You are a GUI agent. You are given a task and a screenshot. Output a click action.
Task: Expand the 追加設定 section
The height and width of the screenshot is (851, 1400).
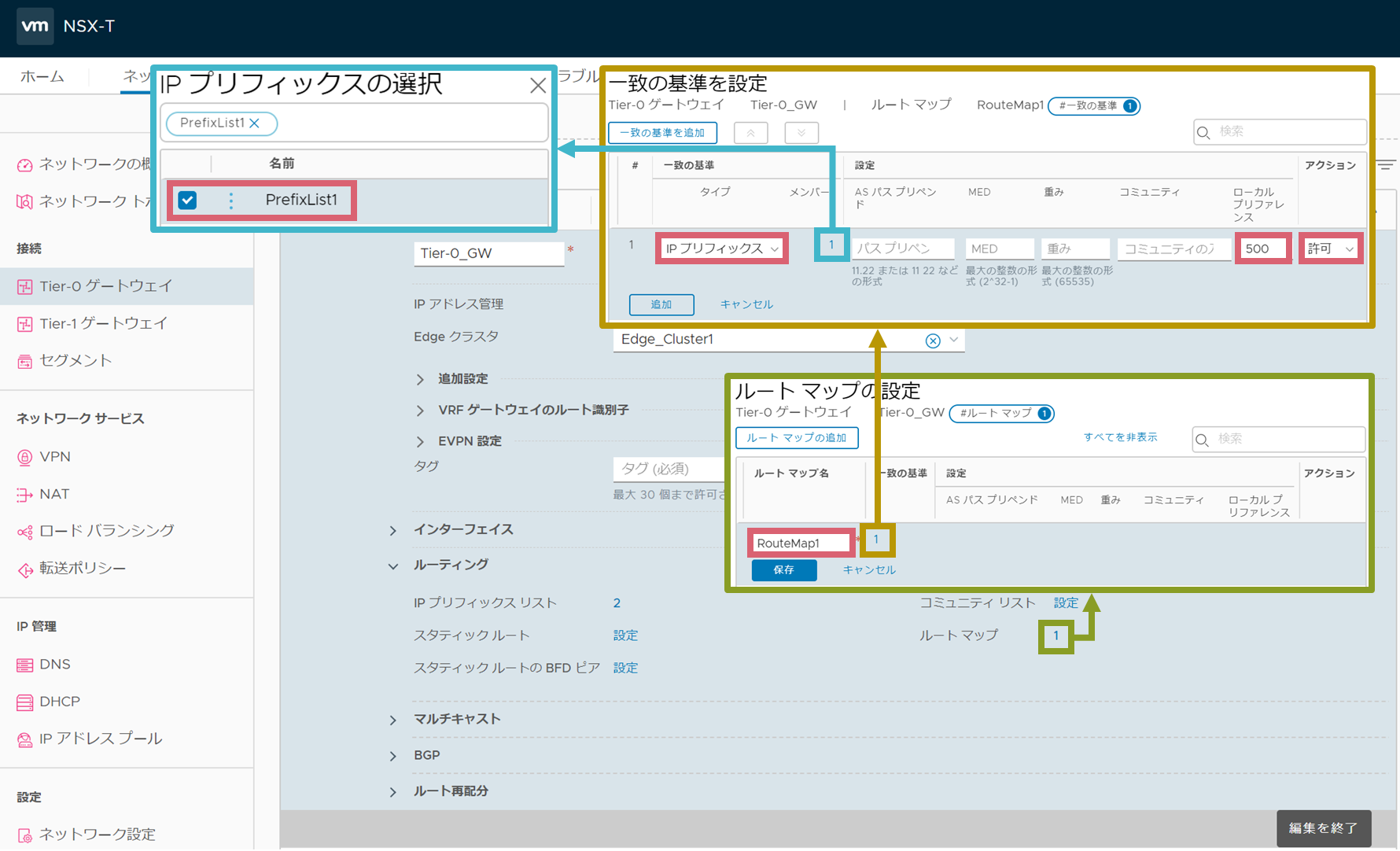420,380
